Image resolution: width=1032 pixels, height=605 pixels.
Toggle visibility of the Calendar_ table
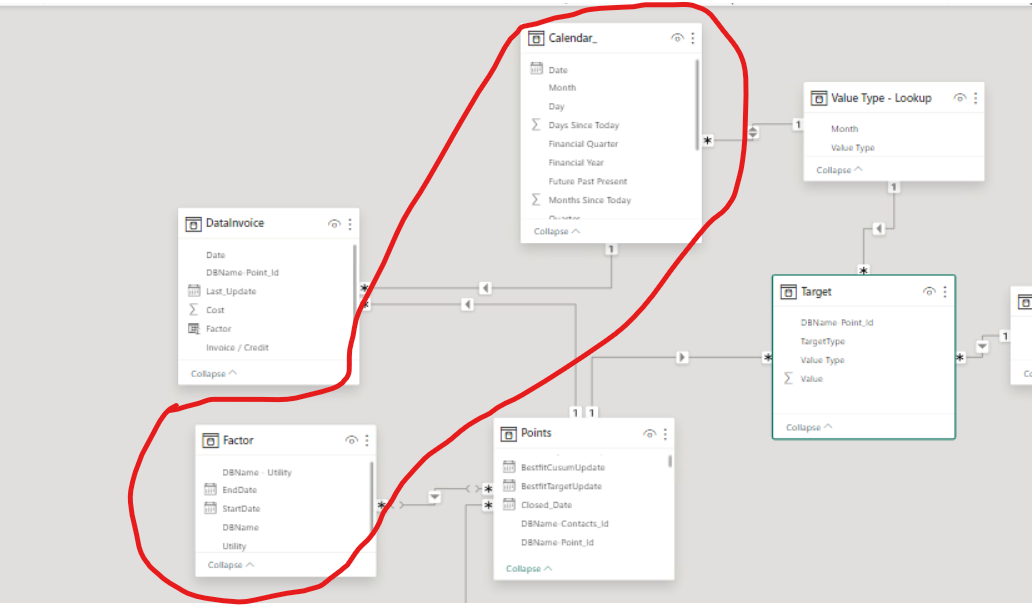pos(677,38)
